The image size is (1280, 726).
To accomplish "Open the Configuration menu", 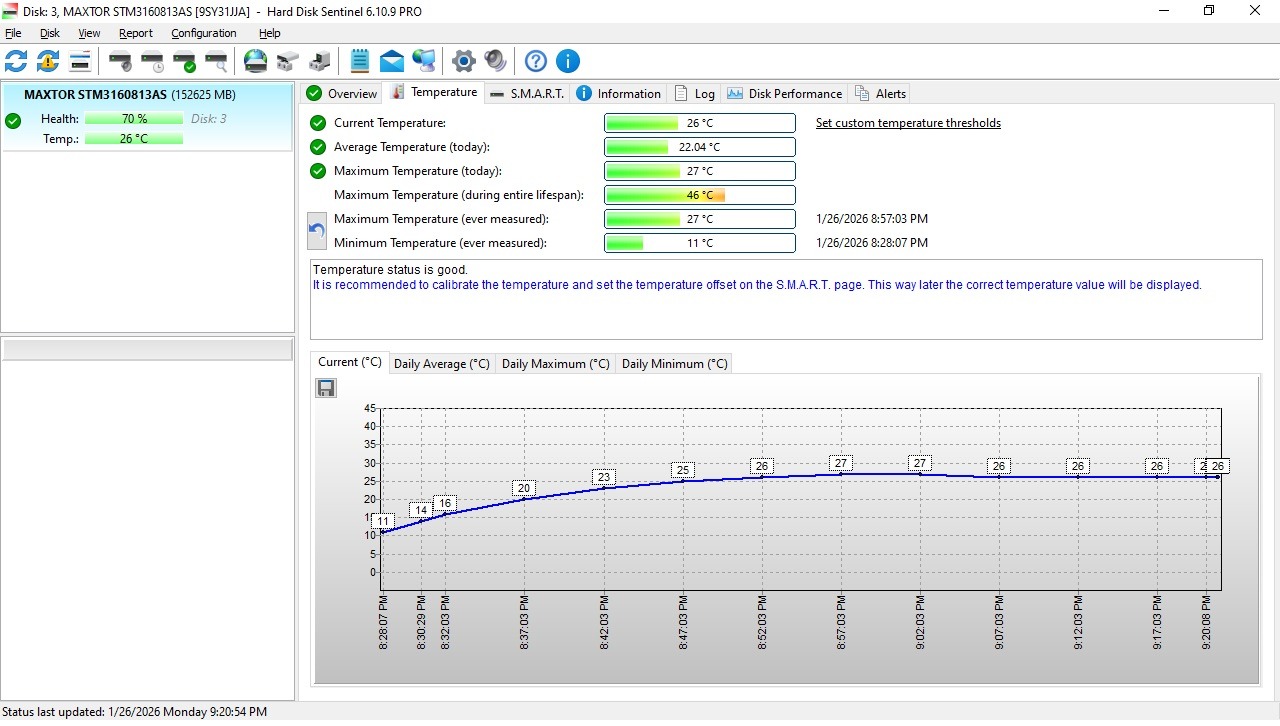I will (x=203, y=33).
